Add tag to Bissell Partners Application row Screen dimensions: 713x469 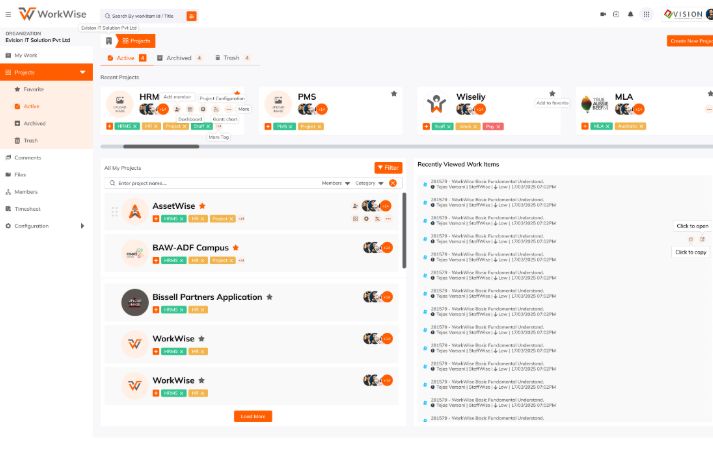(156, 310)
